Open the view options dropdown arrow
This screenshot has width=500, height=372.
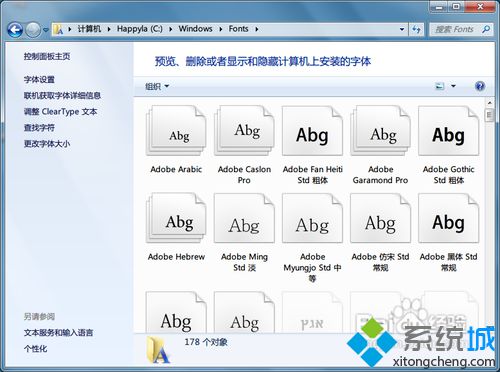point(453,86)
